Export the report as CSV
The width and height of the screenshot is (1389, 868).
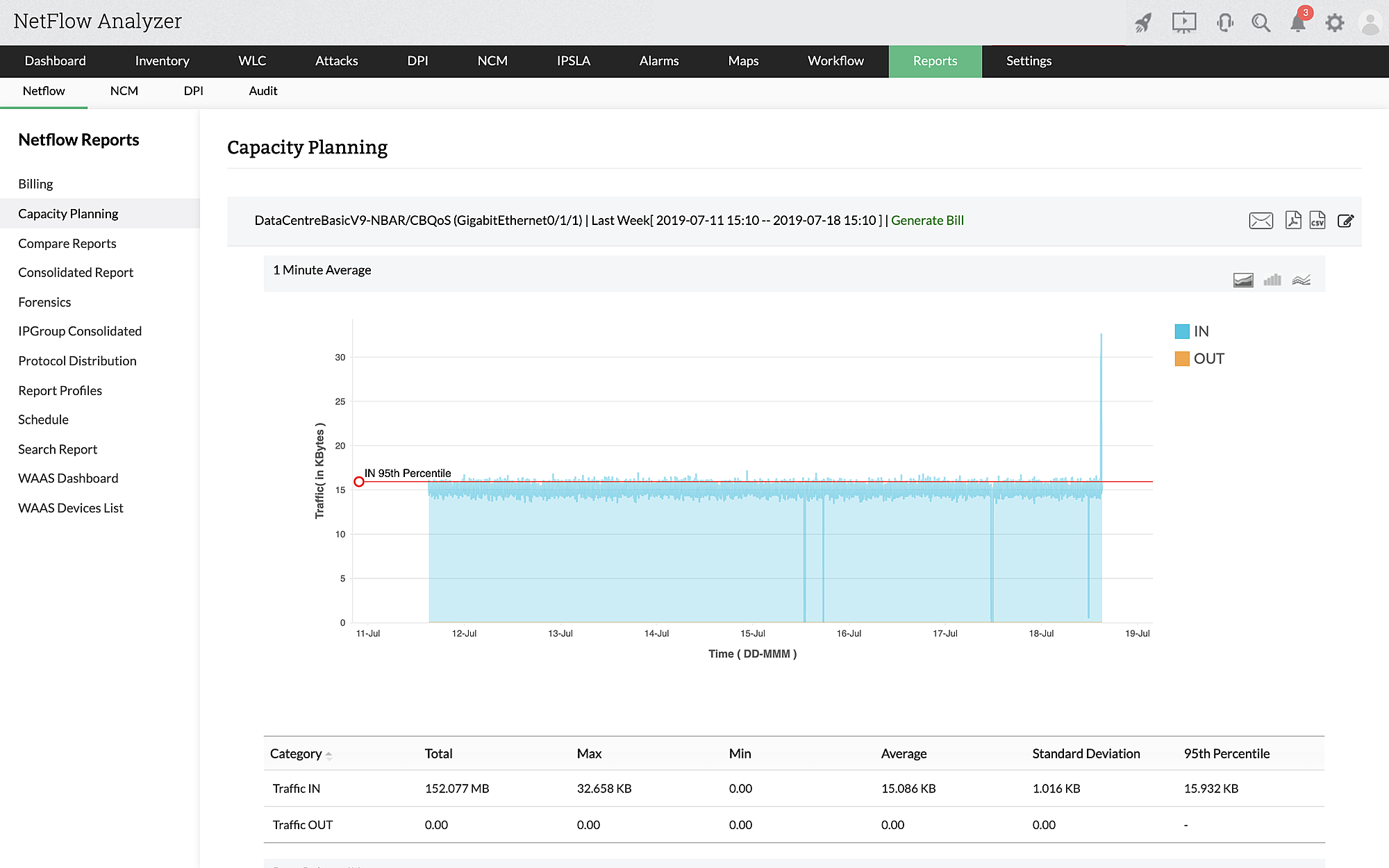coord(1317,220)
